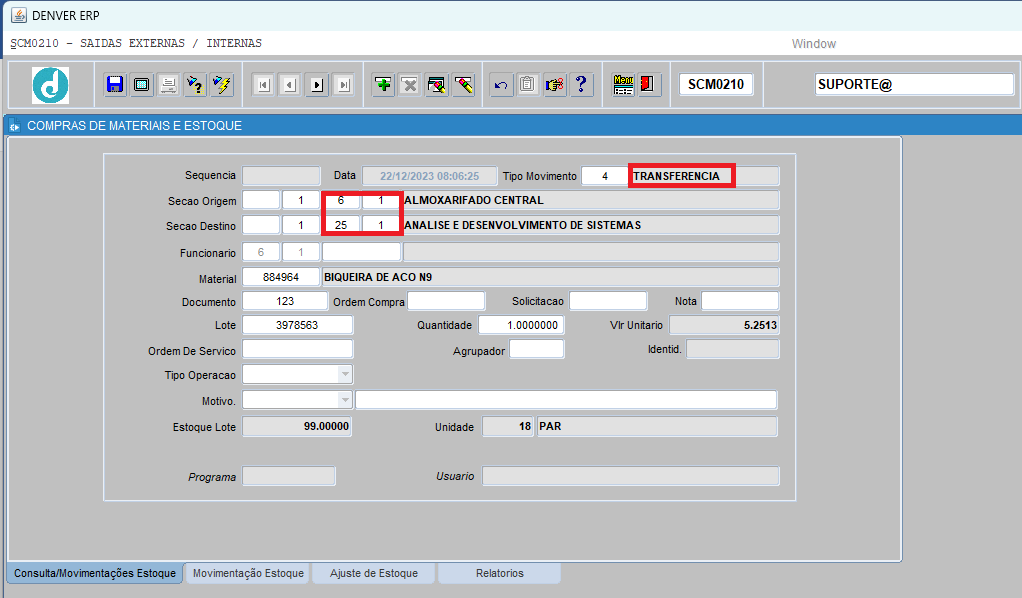The width and height of the screenshot is (1022, 598).
Task: Select Consulta/Movimentações Estoque tab
Action: [95, 573]
